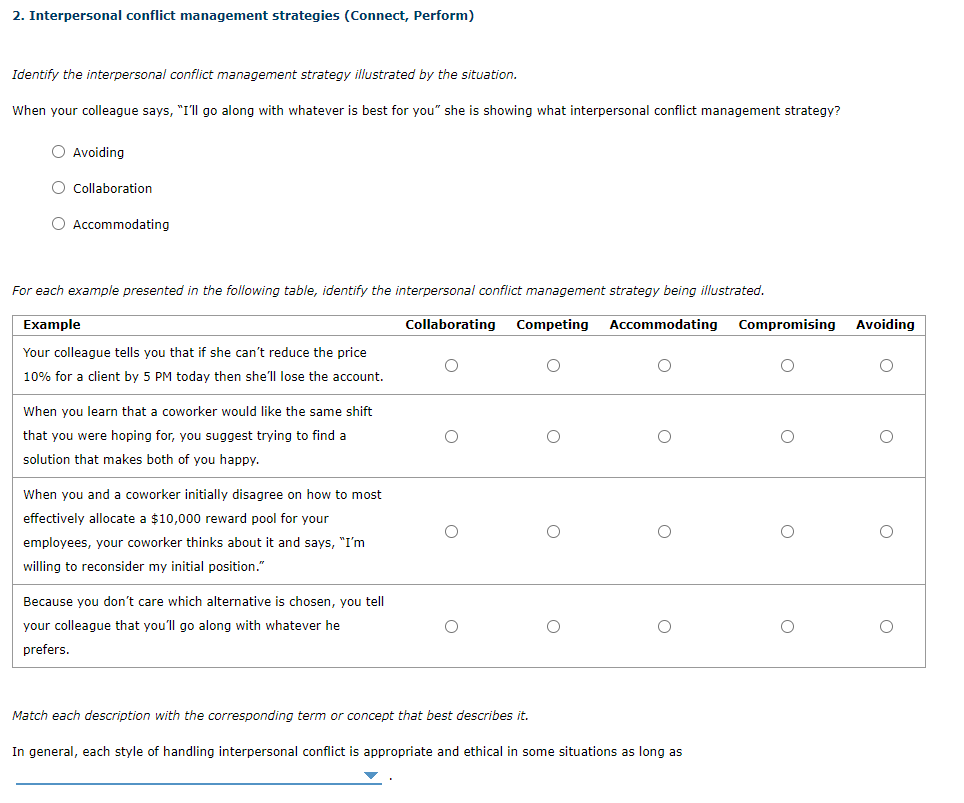Image resolution: width=964 pixels, height=803 pixels.
Task: Mark Avoiding for the last table example
Action: pos(886,626)
